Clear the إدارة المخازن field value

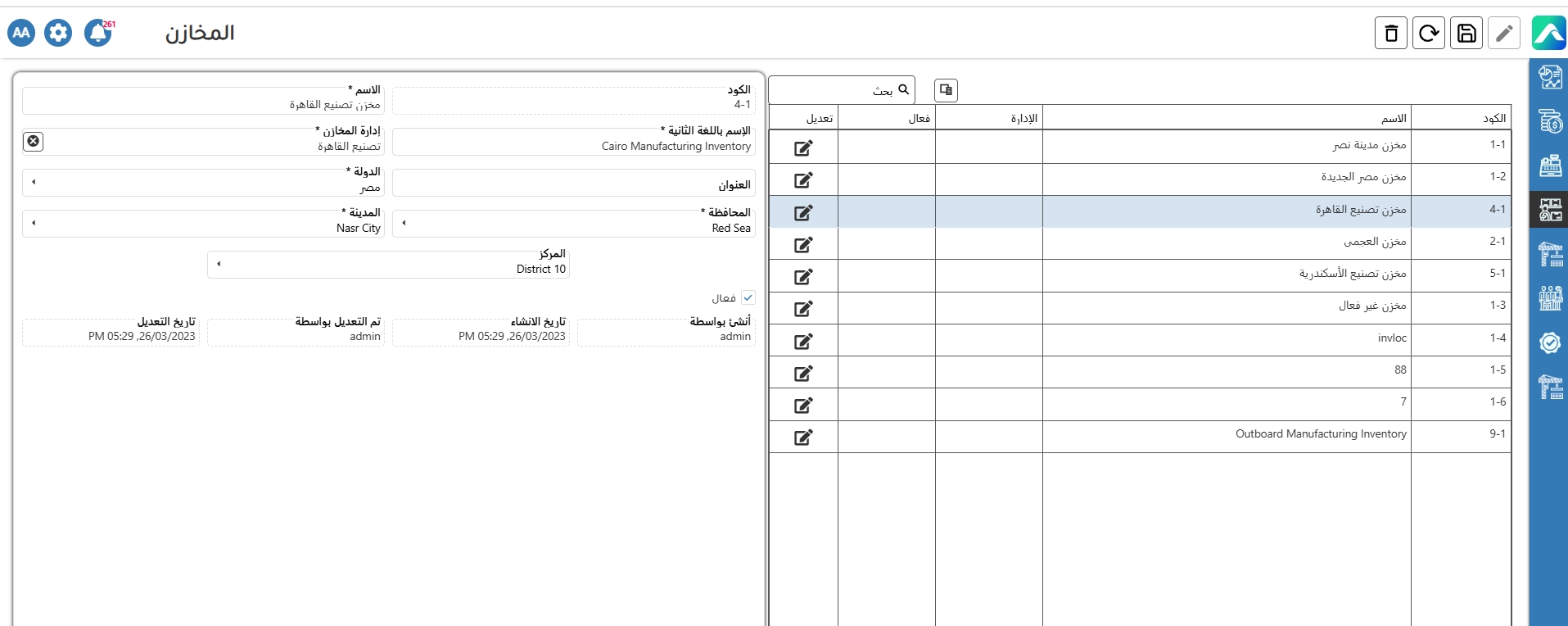[x=33, y=141]
